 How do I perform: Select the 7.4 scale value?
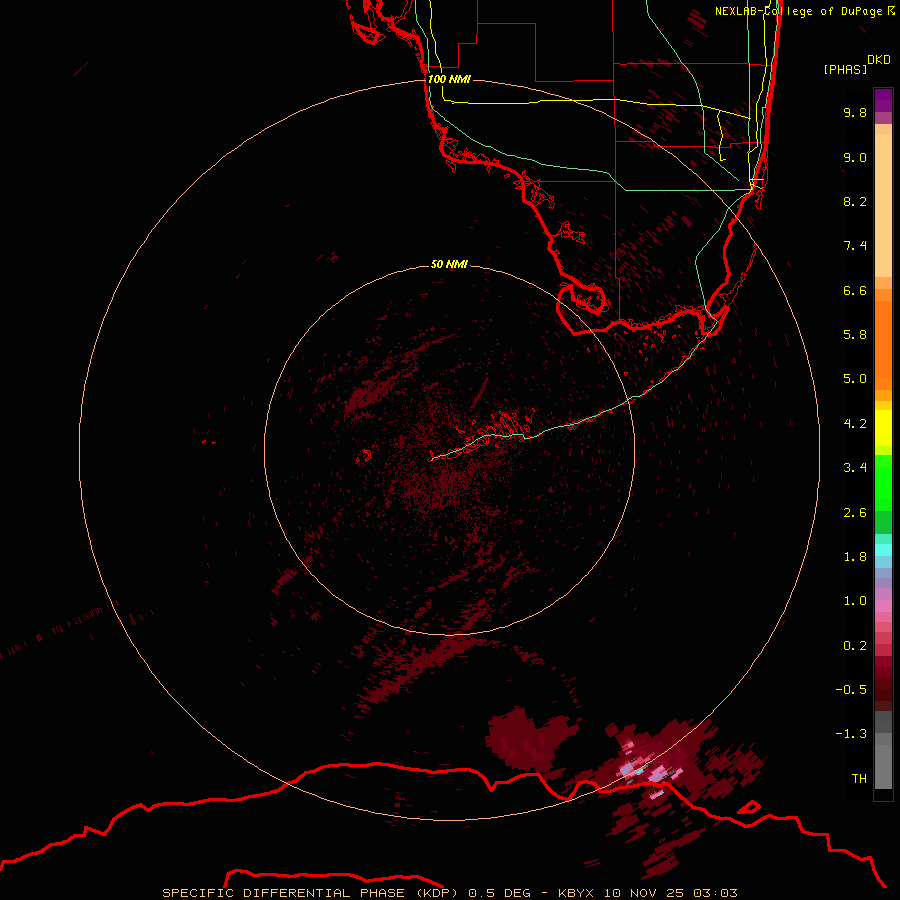(855, 246)
